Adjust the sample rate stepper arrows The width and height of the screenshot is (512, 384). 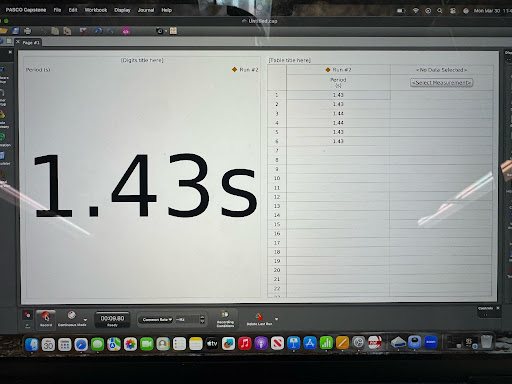(x=202, y=320)
